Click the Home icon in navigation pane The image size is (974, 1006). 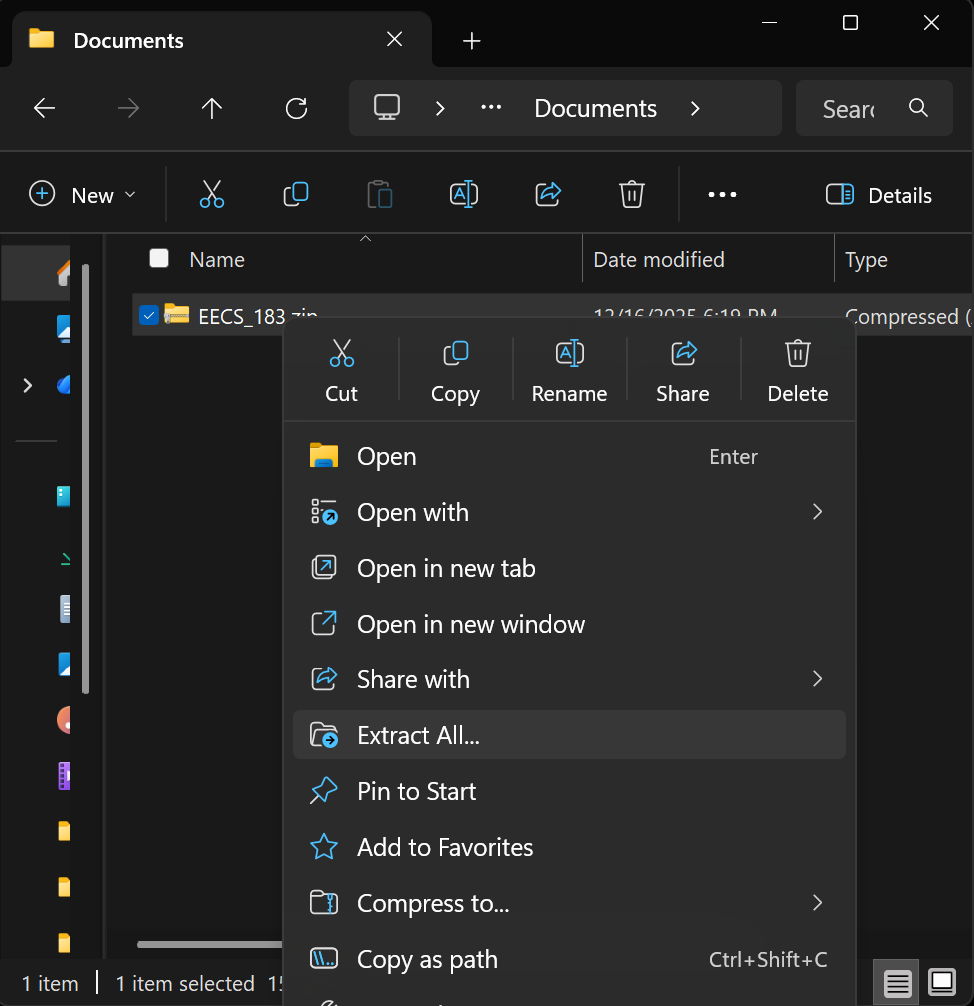(63, 273)
